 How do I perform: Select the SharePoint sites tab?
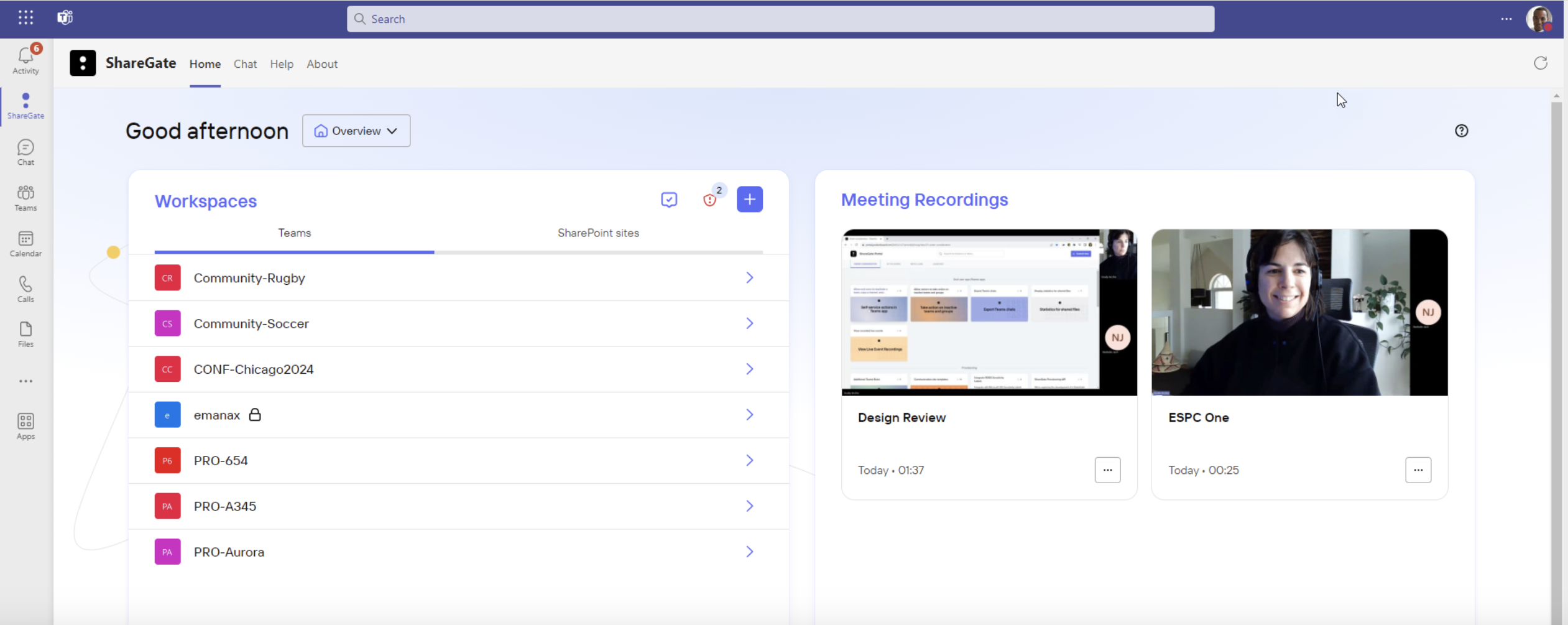click(598, 233)
